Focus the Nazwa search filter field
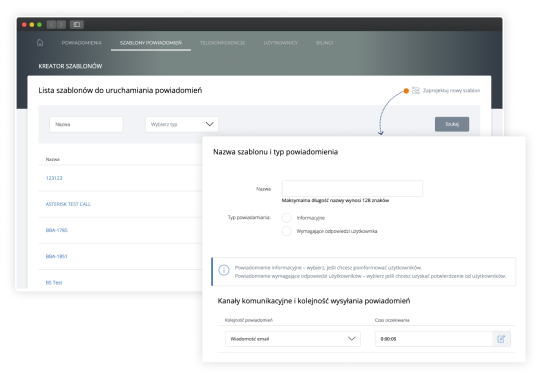 tap(86, 124)
